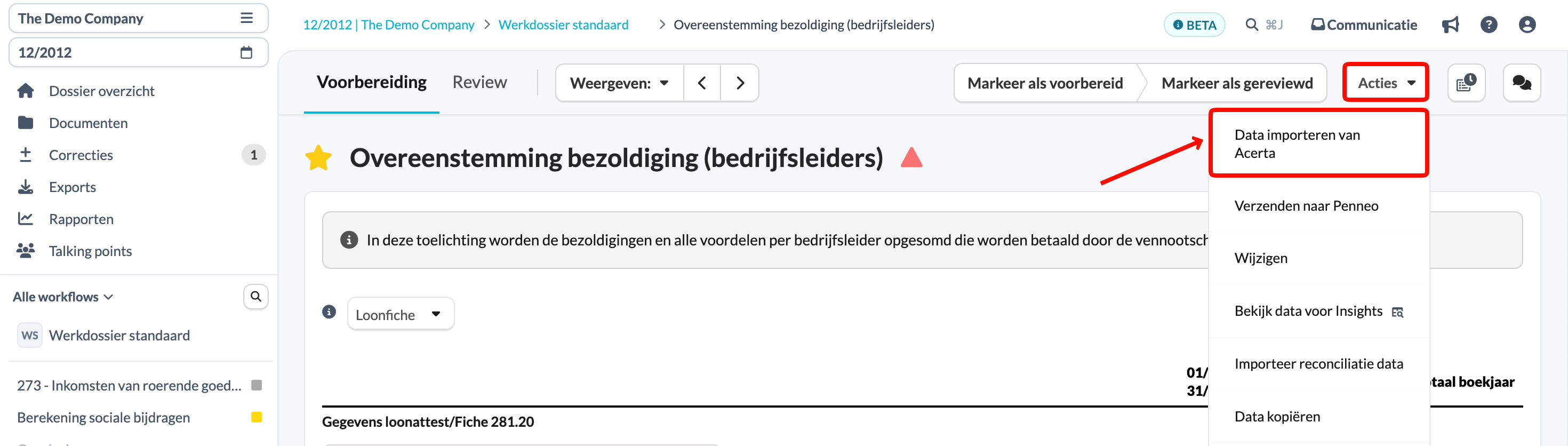Image resolution: width=1568 pixels, height=446 pixels.
Task: Click the current breadcrumb Overeenstemming bezoldiging (bedrijfsleiders)
Action: click(x=804, y=25)
